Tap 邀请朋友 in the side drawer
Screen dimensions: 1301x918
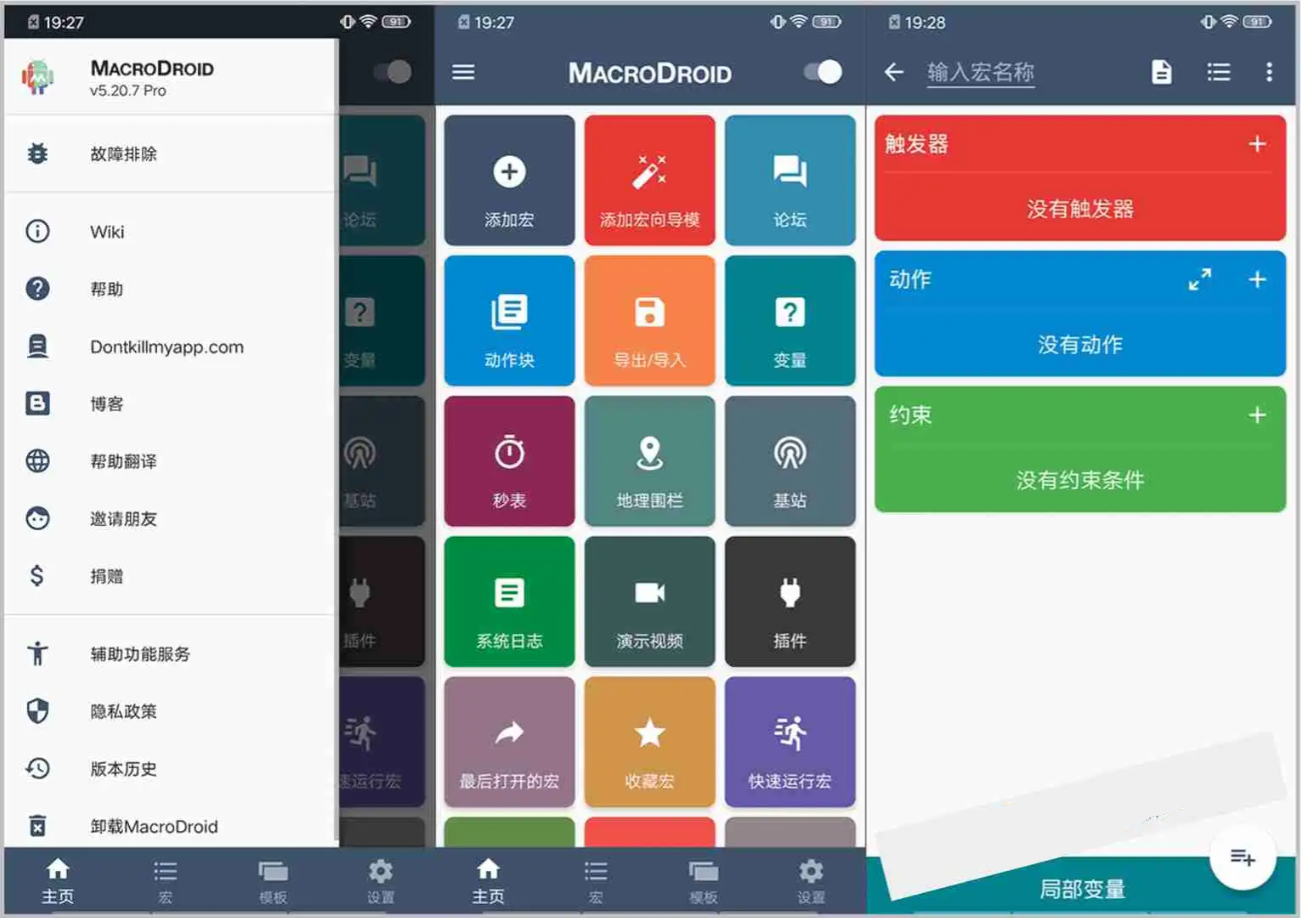point(170,519)
